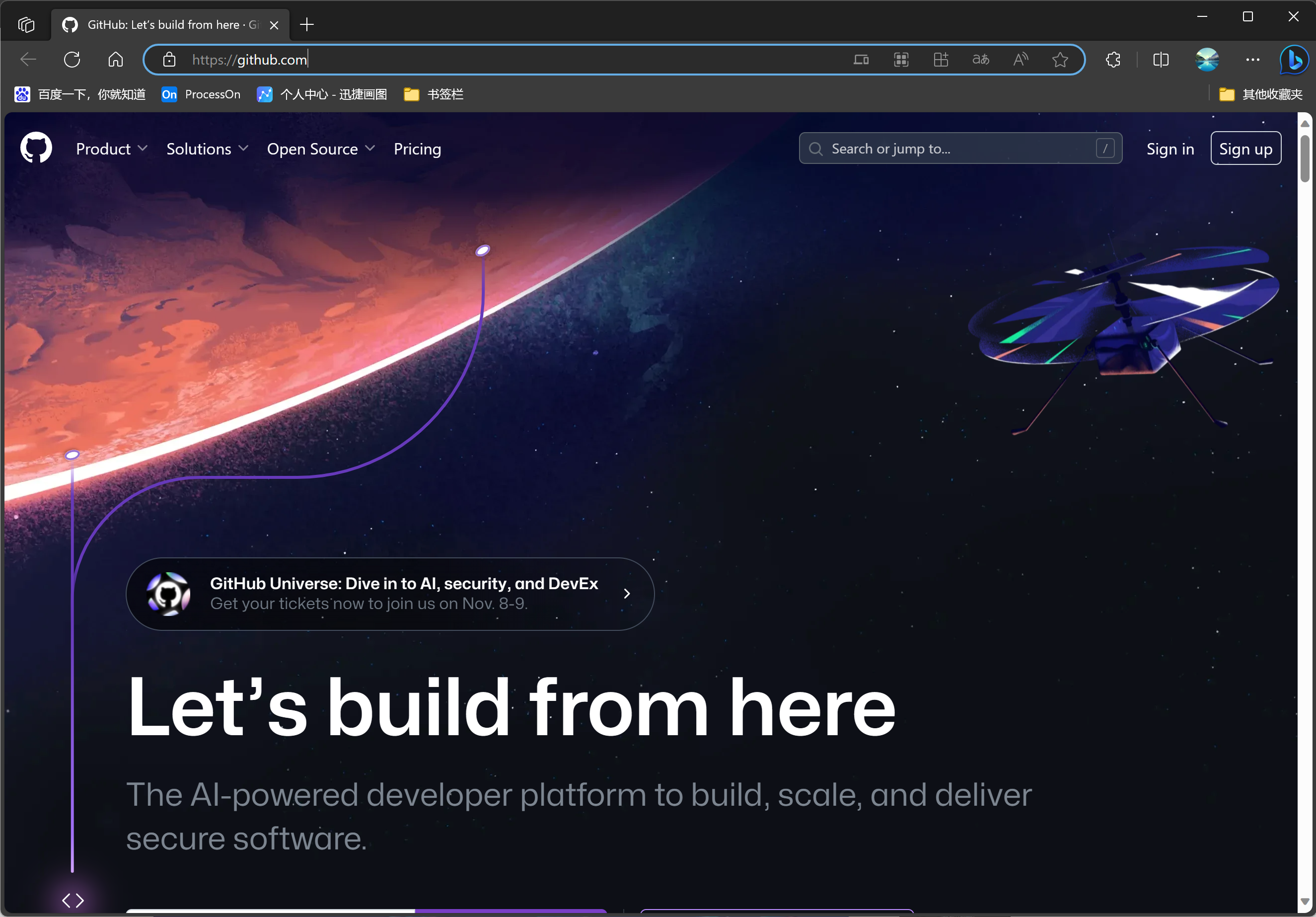Click the GitHub Octocat logo

point(36,149)
